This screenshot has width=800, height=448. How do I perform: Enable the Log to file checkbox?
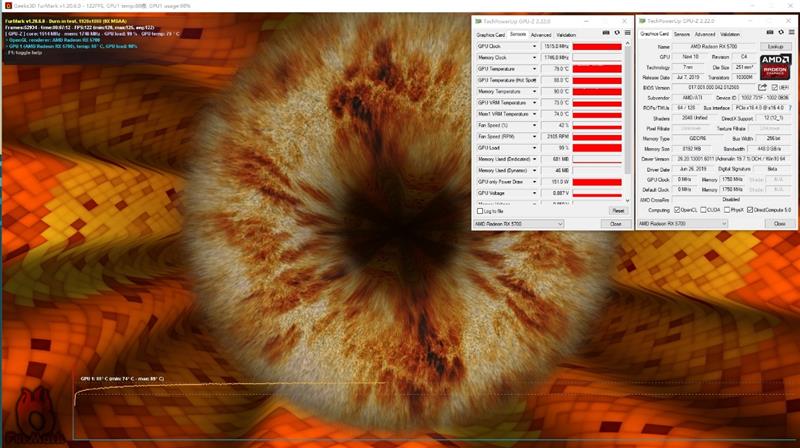[x=480, y=211]
